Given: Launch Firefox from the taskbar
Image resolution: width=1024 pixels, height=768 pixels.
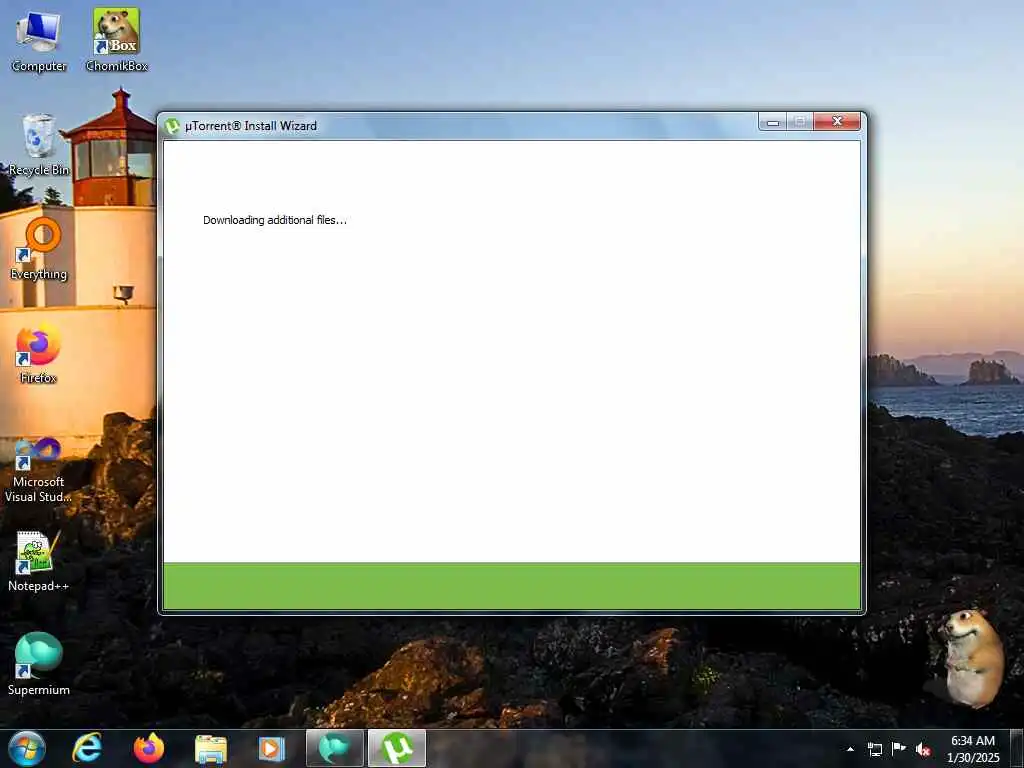Looking at the screenshot, I should (x=149, y=748).
